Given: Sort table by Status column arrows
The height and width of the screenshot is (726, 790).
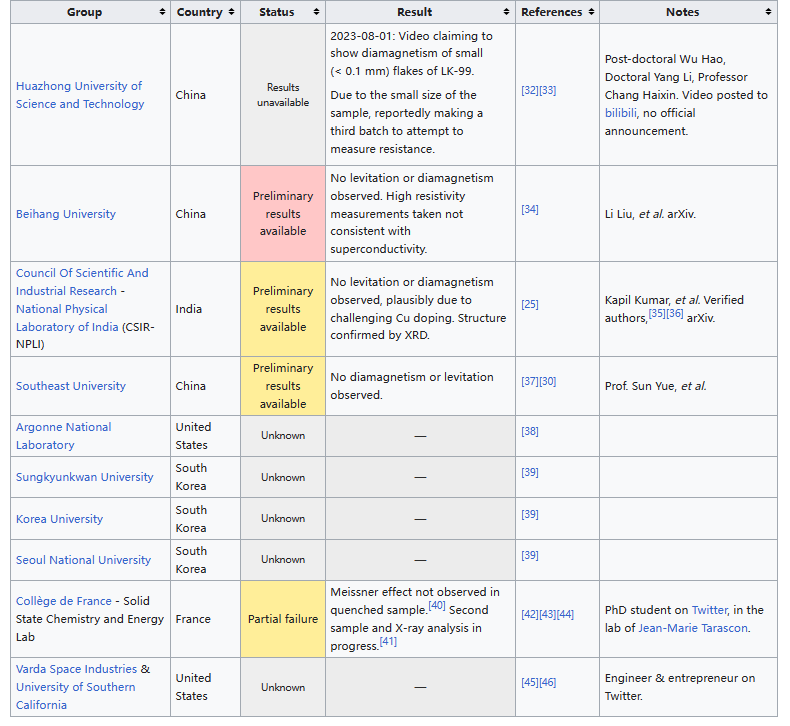Looking at the screenshot, I should [x=316, y=12].
